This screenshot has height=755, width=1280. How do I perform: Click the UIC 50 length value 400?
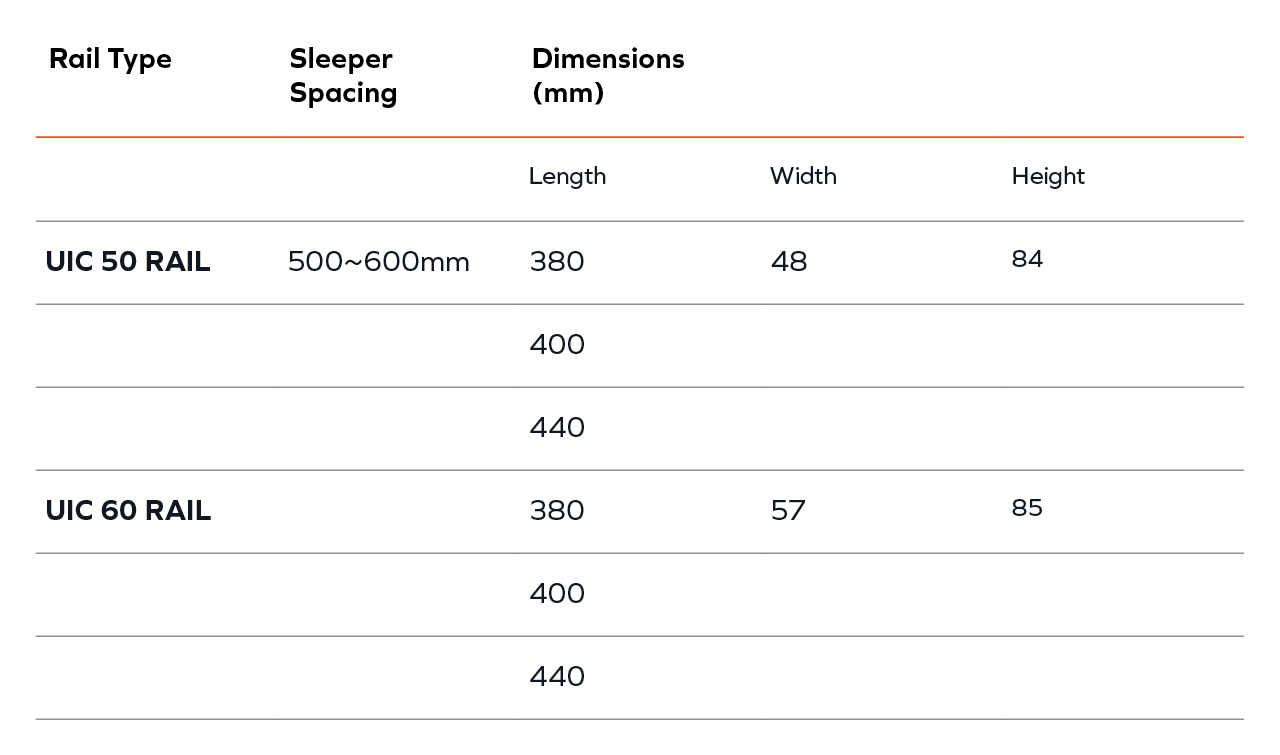coord(557,345)
